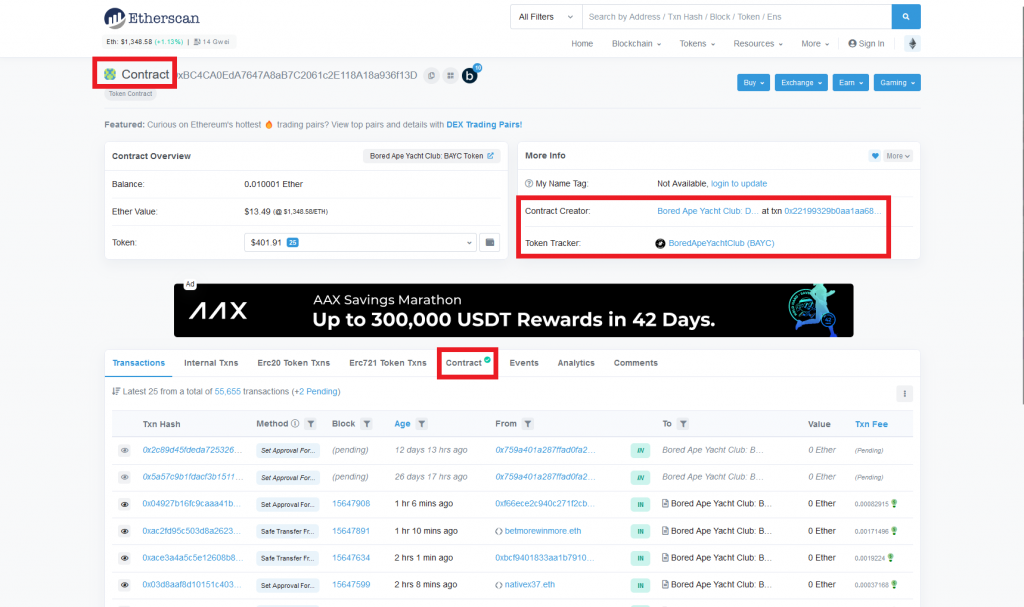Switch to the Events tab
The height and width of the screenshot is (607, 1024).
(x=524, y=363)
